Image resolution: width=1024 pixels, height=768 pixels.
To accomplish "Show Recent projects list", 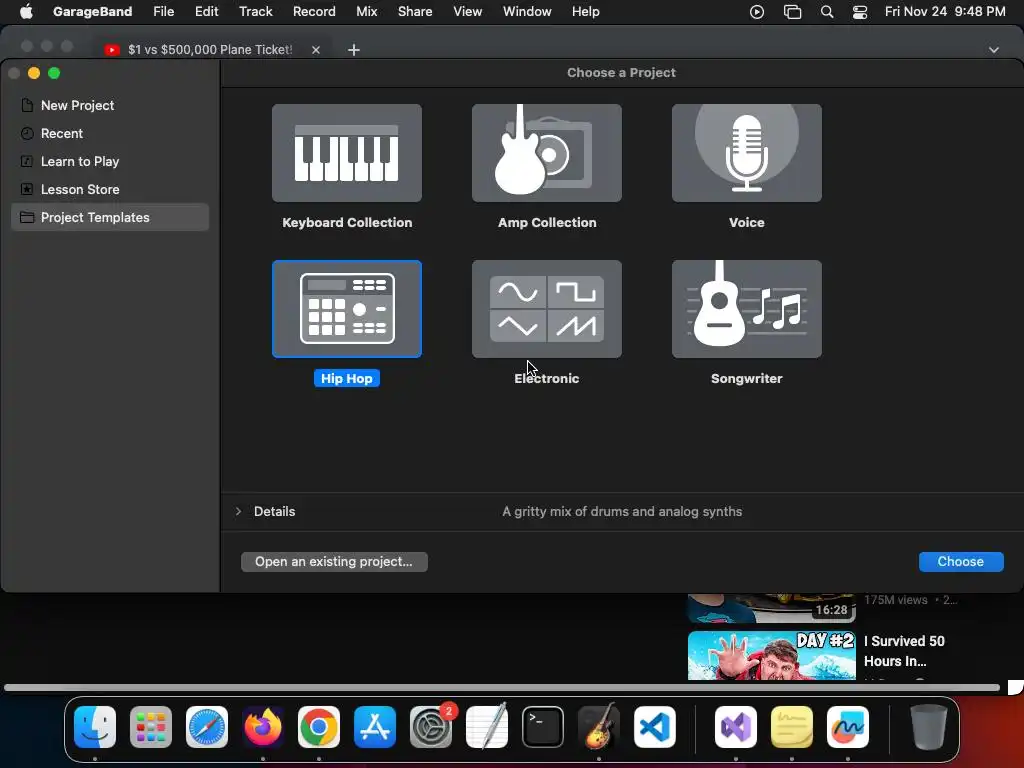I will point(110,133).
